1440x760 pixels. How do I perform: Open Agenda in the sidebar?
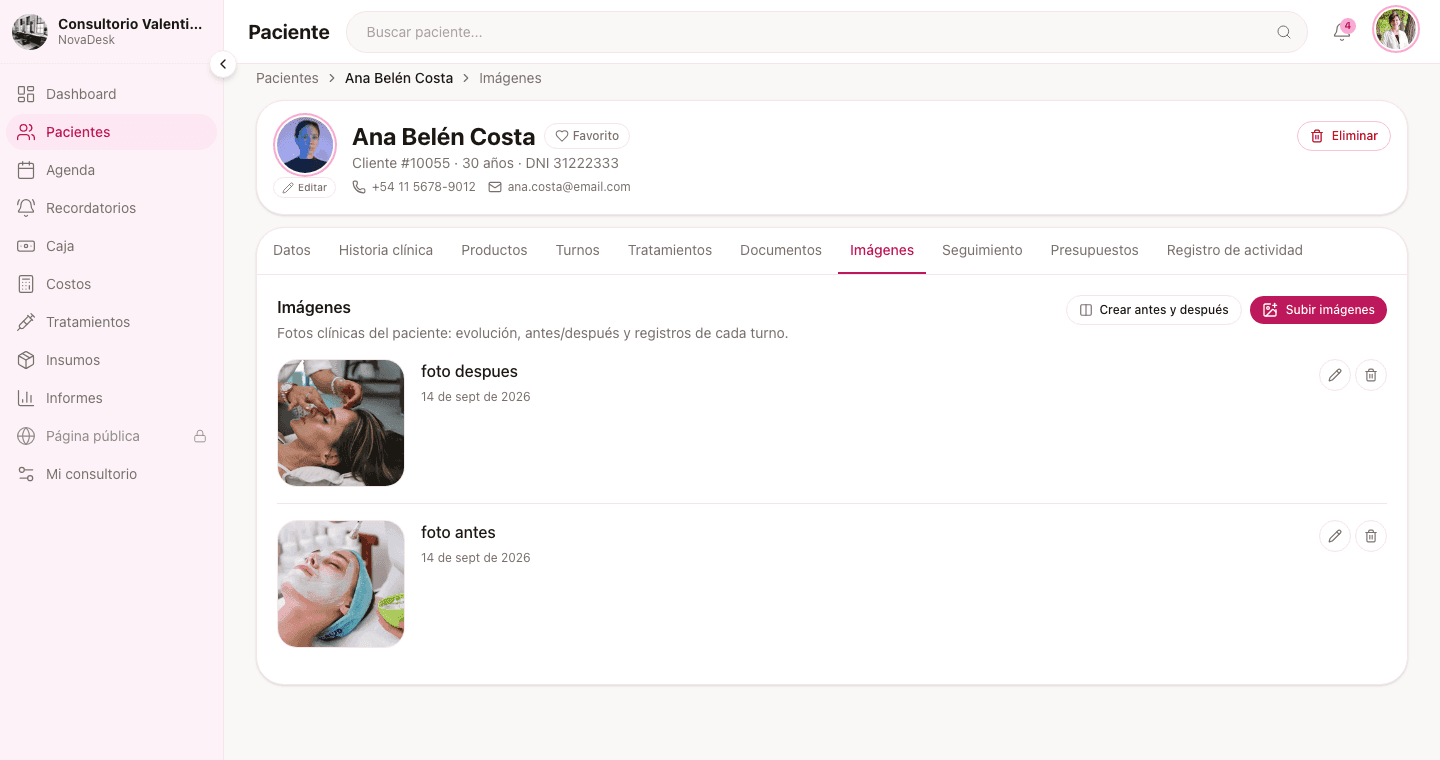tap(111, 170)
